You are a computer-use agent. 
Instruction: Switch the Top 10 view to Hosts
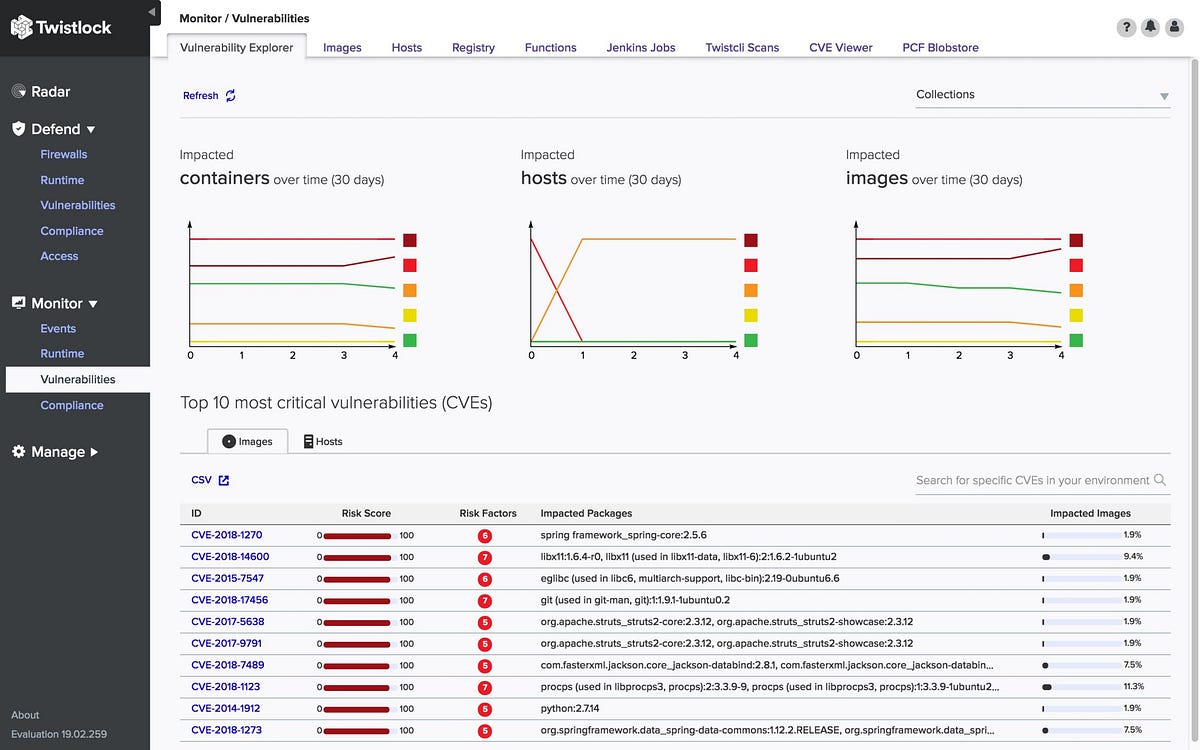pyautogui.click(x=322, y=441)
